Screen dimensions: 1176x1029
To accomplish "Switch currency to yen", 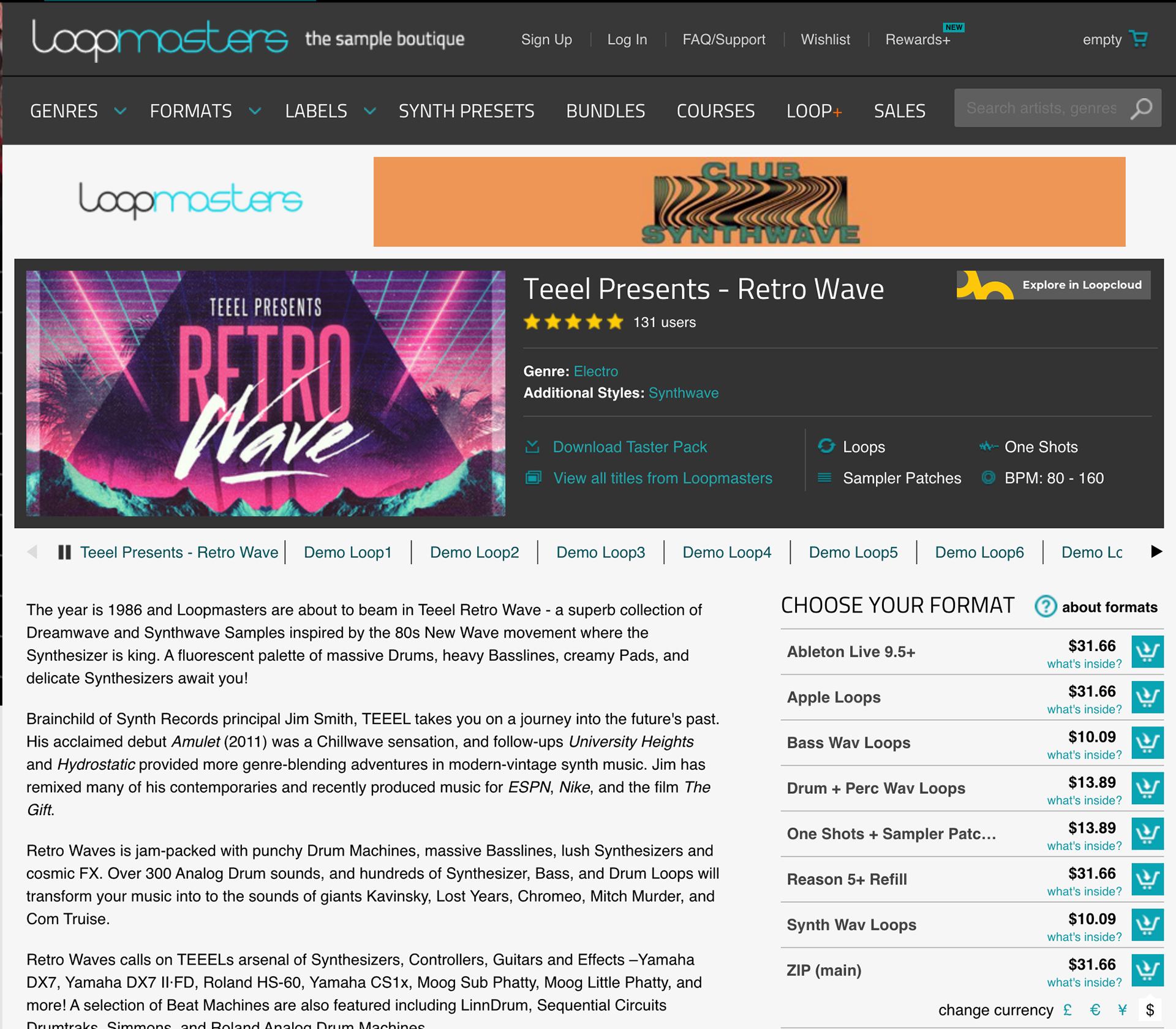I will click(x=1122, y=1009).
